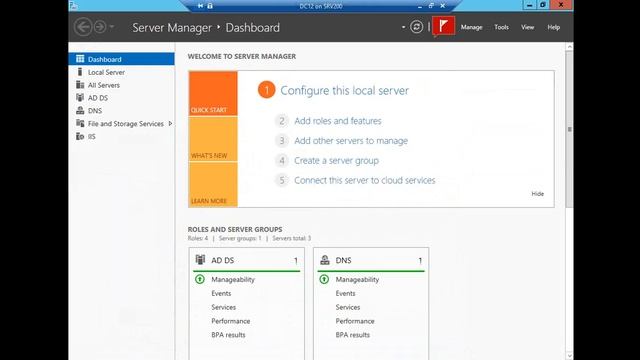Click Create a server group
640x360 pixels.
336,160
